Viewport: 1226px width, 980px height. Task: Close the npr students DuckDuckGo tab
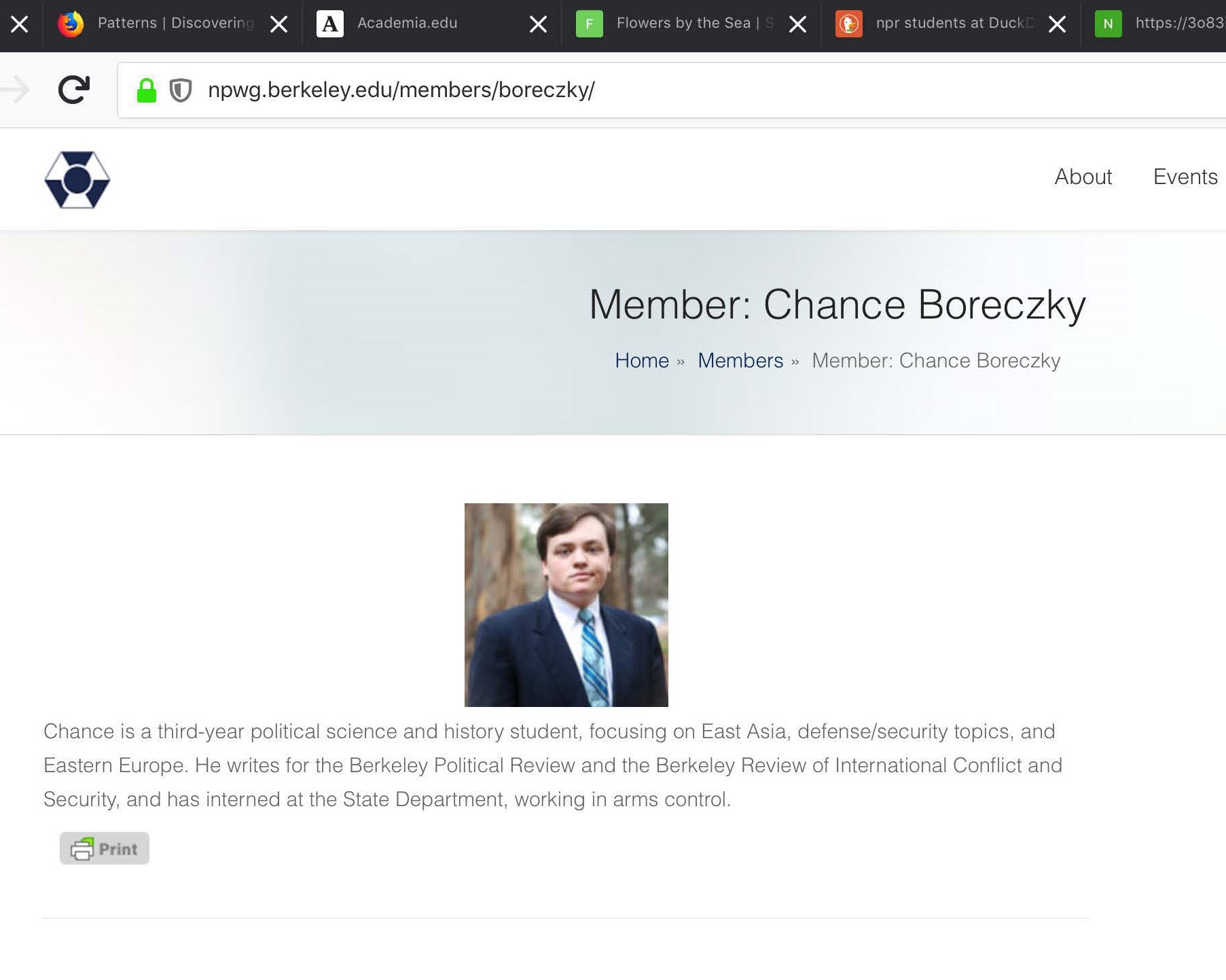point(1057,25)
